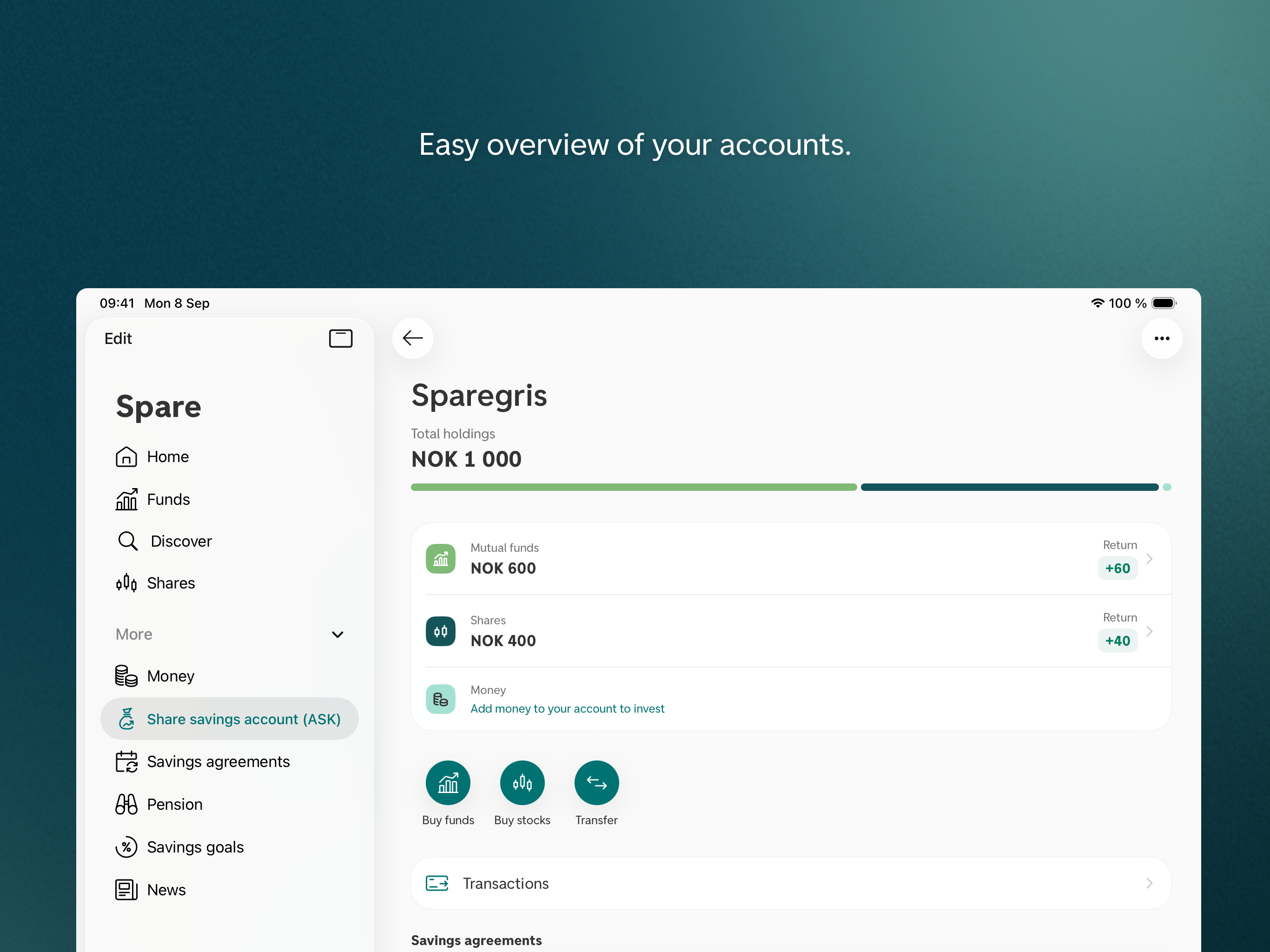Open Money in sidebar

229,676
